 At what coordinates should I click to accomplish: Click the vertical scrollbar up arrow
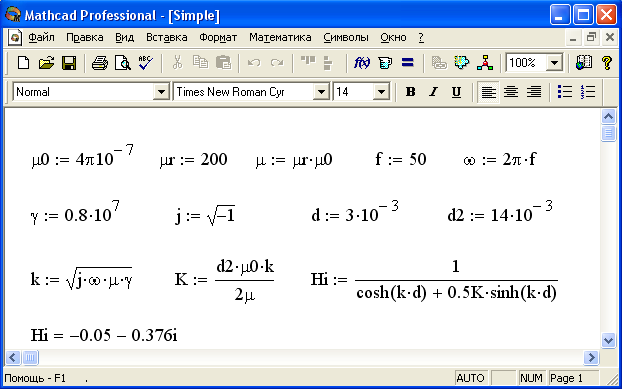click(608, 117)
